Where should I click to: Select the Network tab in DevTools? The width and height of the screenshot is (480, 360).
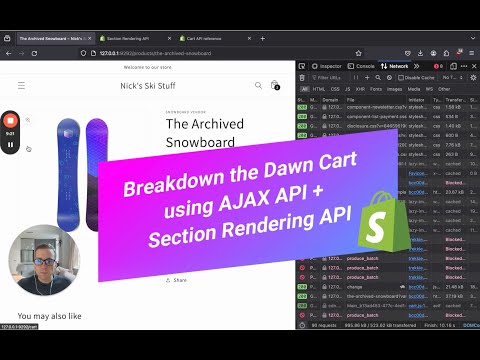[394, 66]
